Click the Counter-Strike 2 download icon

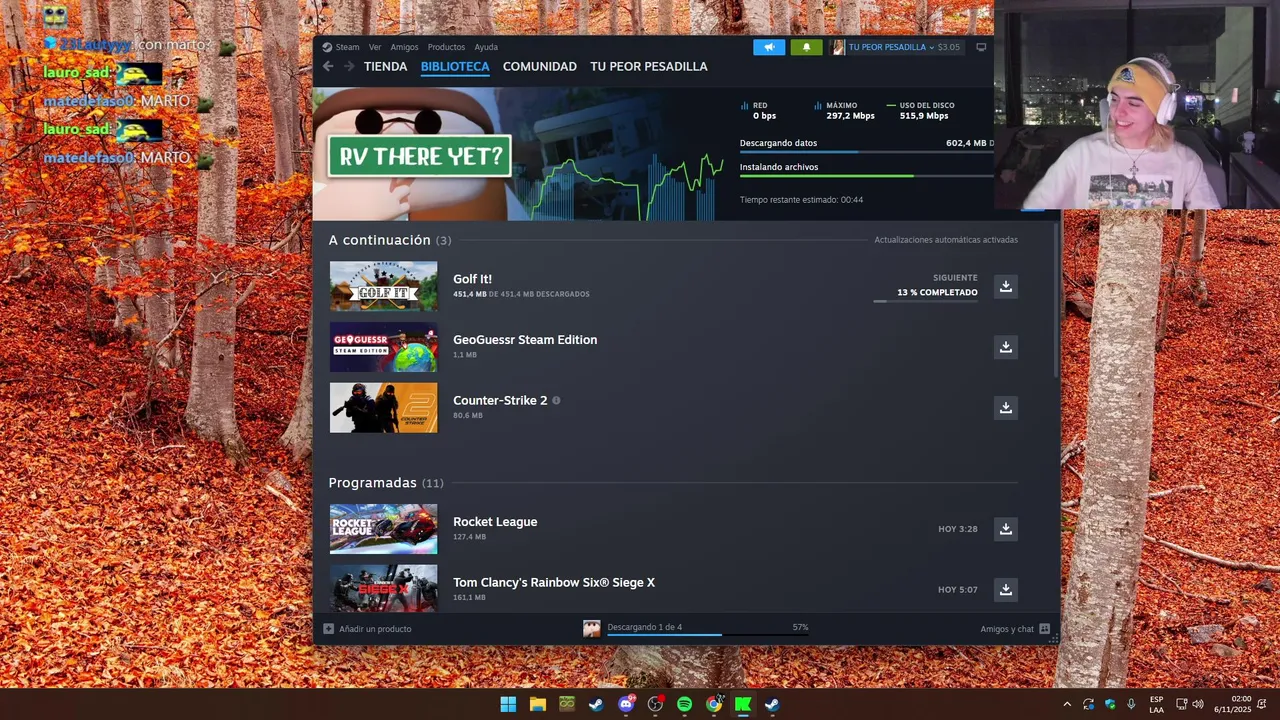[x=1006, y=407]
